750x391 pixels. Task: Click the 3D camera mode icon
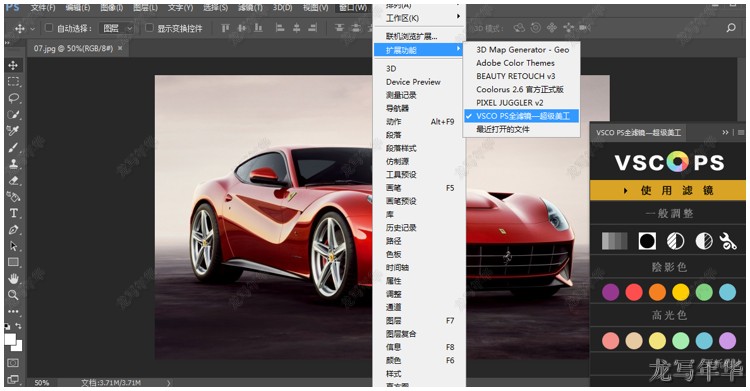[x=585, y=28]
